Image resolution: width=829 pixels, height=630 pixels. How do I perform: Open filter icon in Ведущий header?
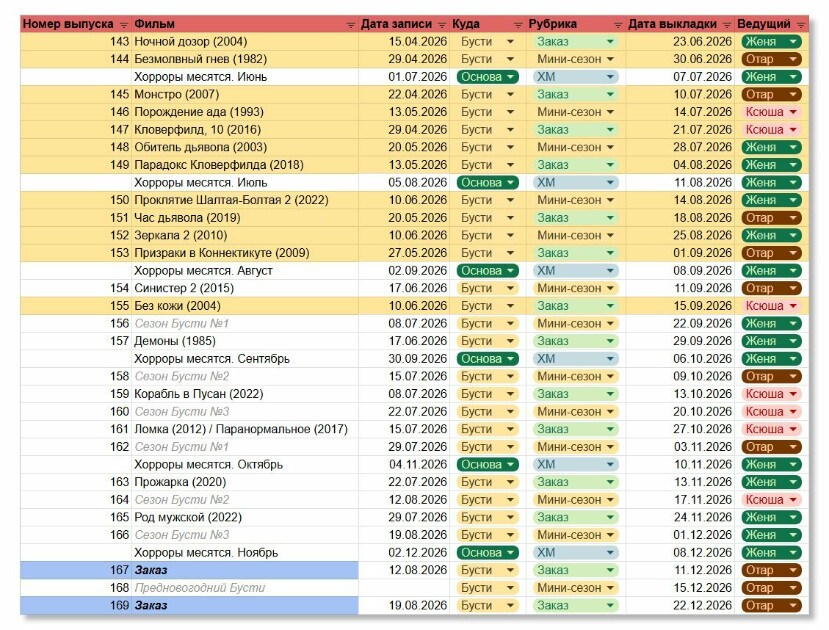[x=800, y=25]
